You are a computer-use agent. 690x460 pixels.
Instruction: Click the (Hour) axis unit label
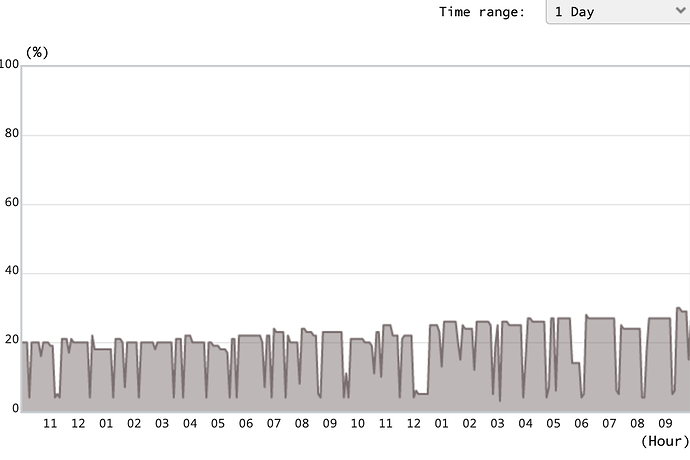pos(665,441)
